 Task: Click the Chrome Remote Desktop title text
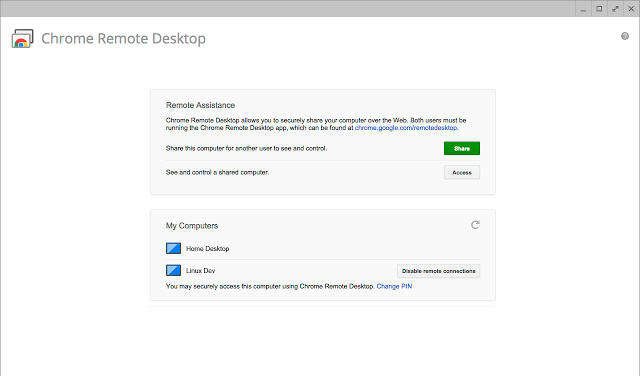(x=123, y=38)
